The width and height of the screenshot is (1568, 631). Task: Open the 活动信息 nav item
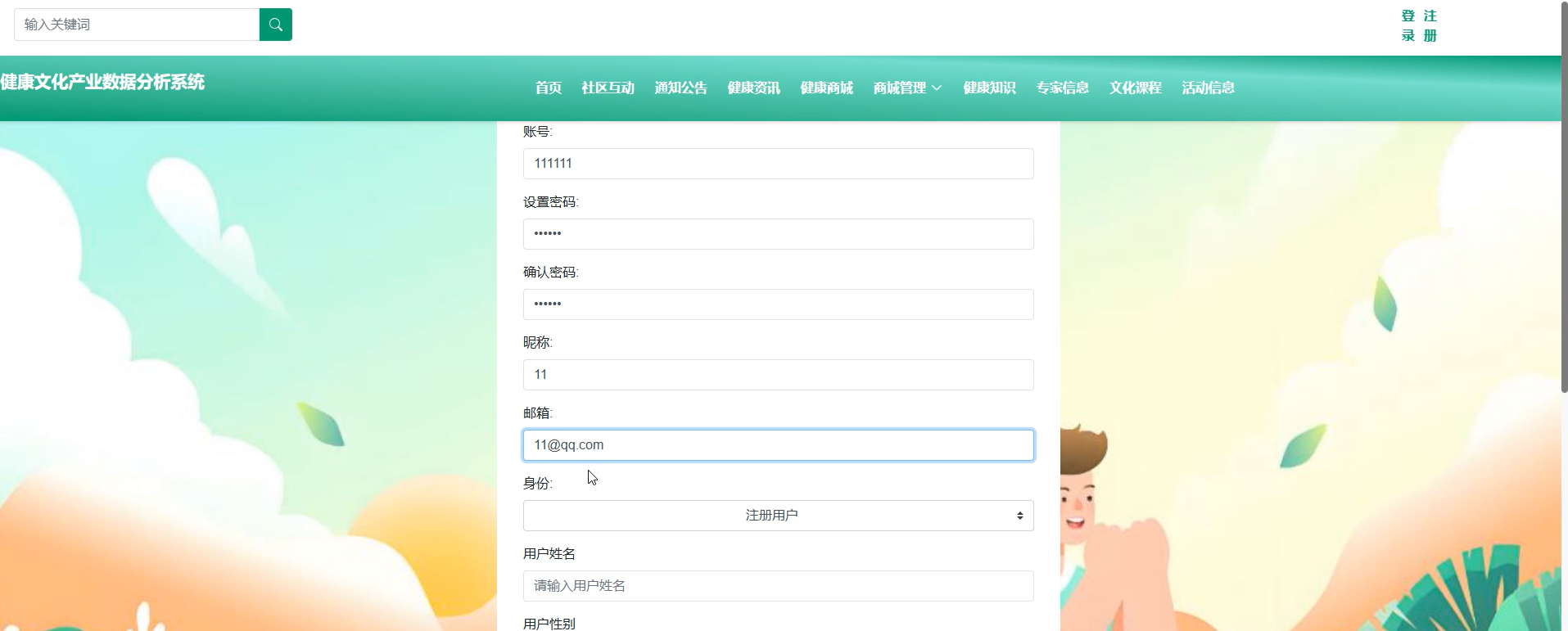coord(1209,88)
